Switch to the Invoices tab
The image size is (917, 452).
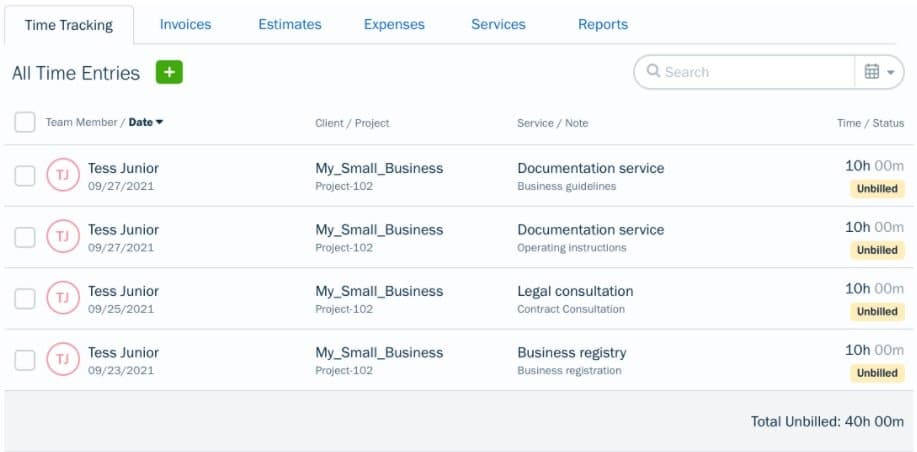pyautogui.click(x=185, y=24)
